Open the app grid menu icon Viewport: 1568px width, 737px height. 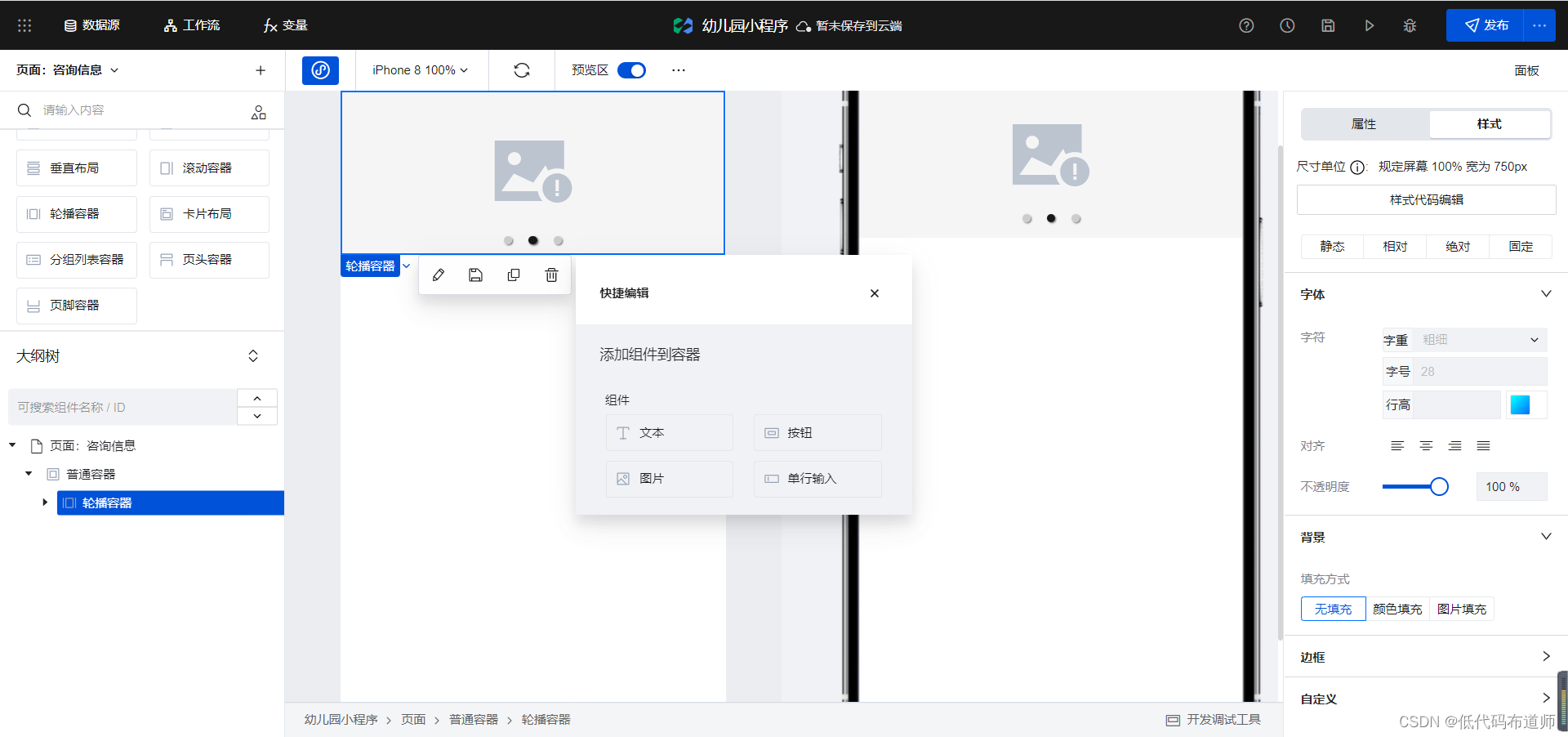coord(24,25)
